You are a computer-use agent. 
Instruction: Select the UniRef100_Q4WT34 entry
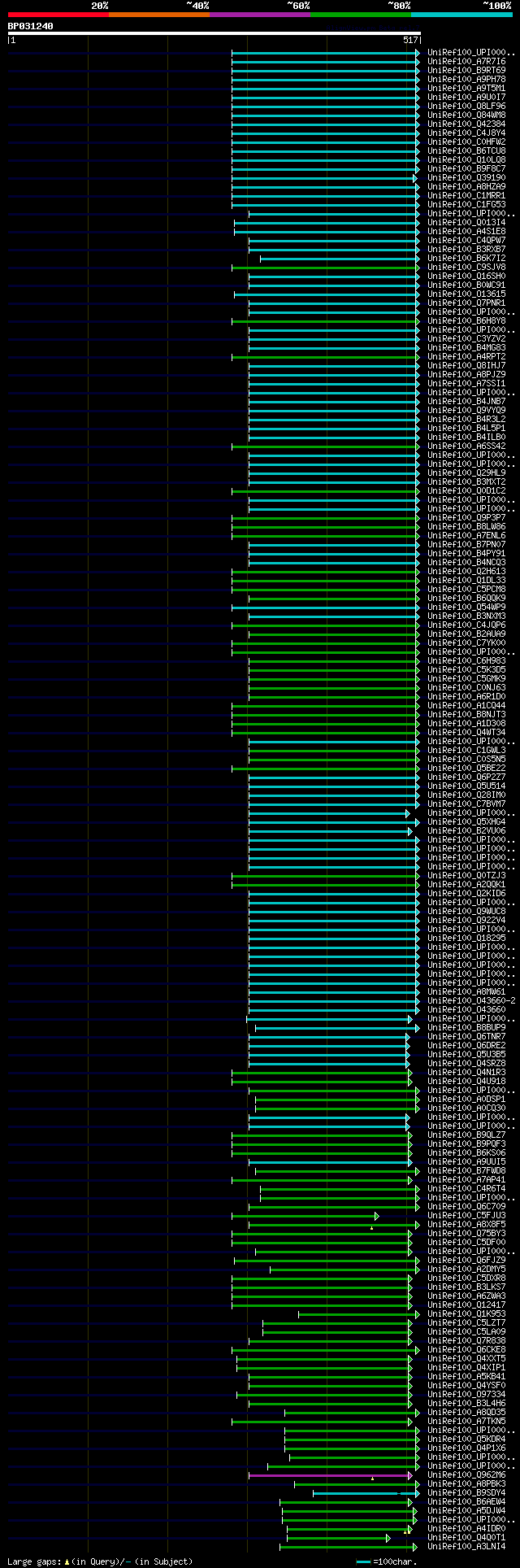[x=466, y=733]
